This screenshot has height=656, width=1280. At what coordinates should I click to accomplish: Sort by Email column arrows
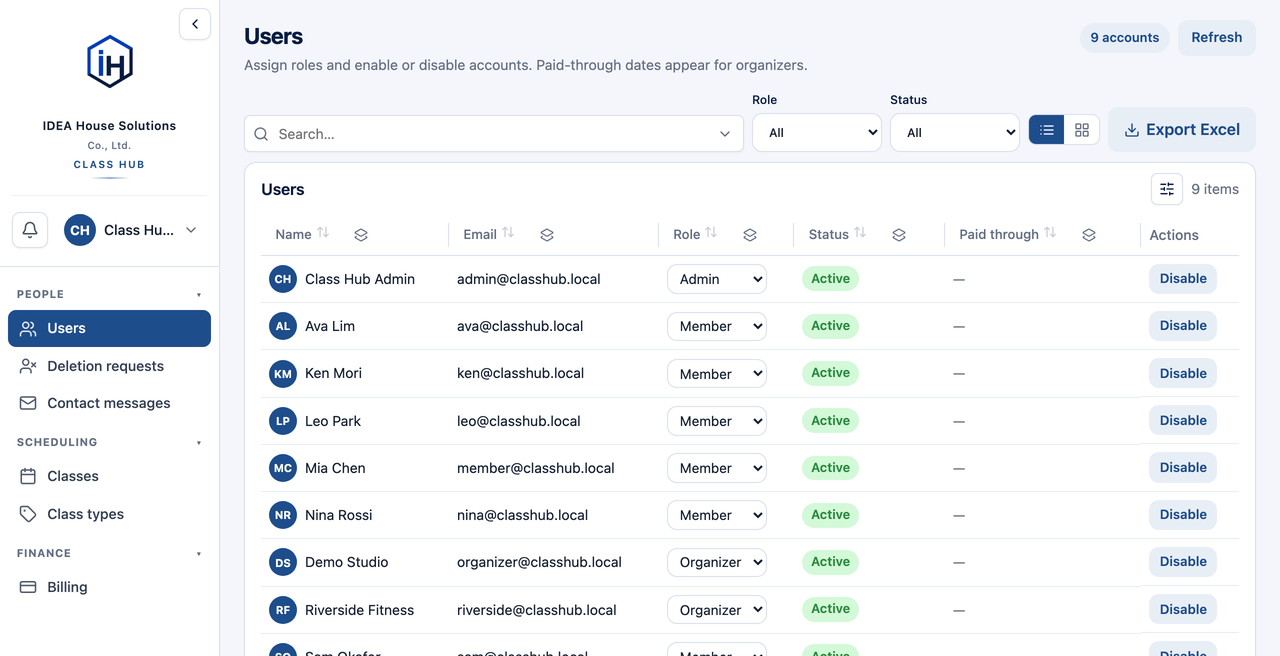coord(508,233)
